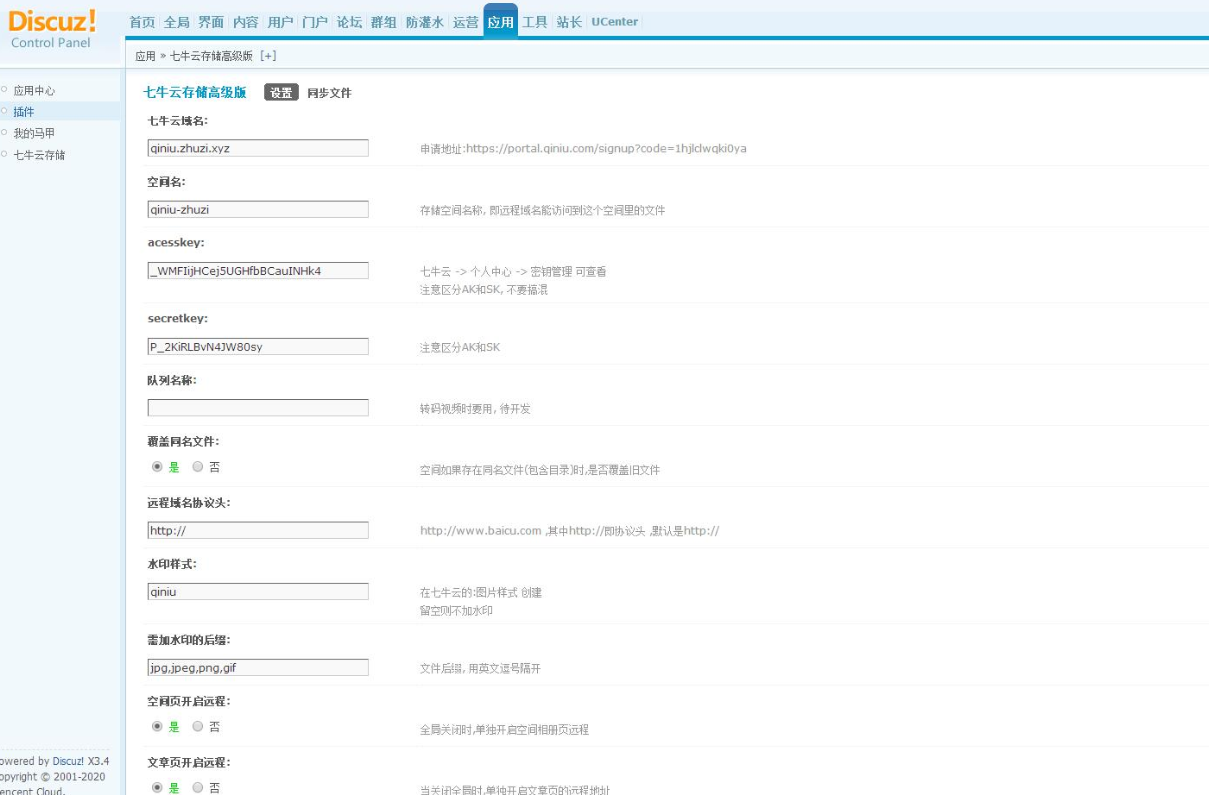1209x795 pixels.
Task: Open the 运营 top menu
Action: tap(466, 22)
